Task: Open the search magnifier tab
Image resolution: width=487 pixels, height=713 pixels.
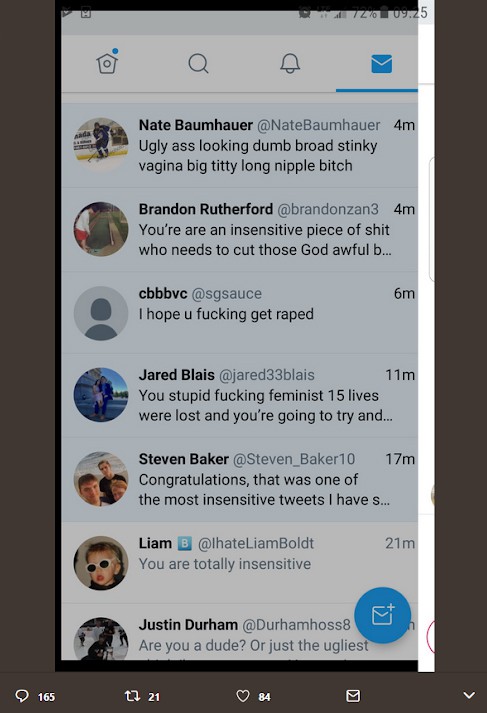Action: click(198, 63)
